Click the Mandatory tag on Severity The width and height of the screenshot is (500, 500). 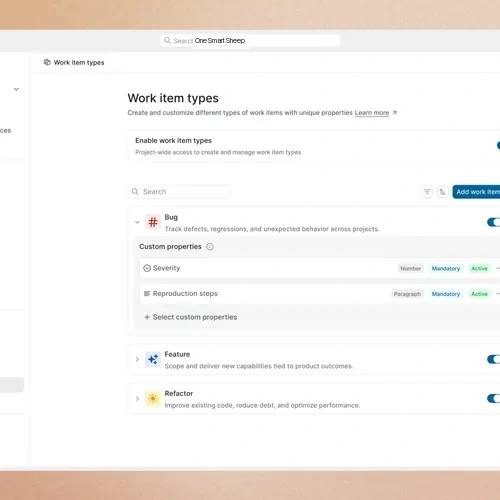[446, 268]
